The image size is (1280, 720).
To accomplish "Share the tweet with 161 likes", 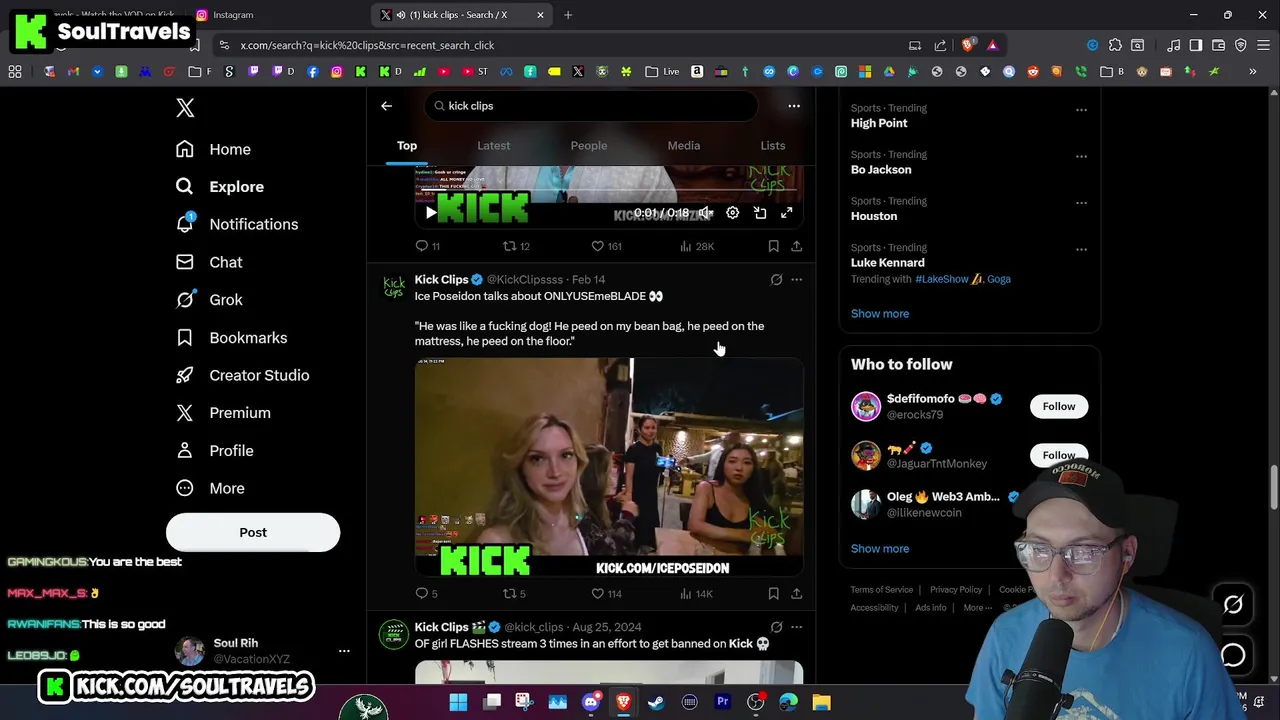I will pyautogui.click(x=797, y=246).
